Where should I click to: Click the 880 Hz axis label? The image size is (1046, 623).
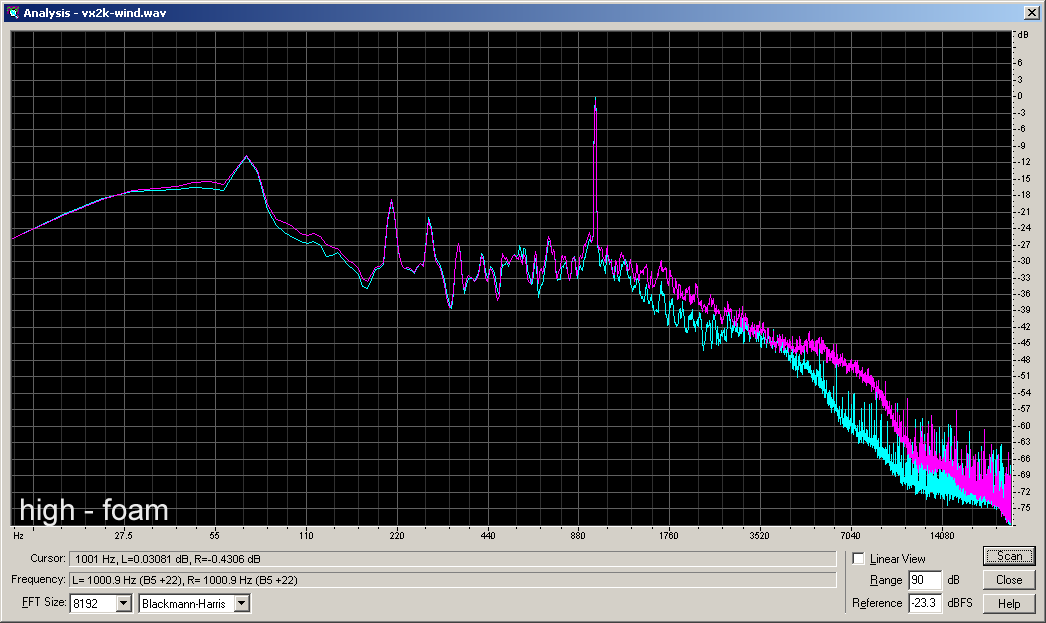578,536
